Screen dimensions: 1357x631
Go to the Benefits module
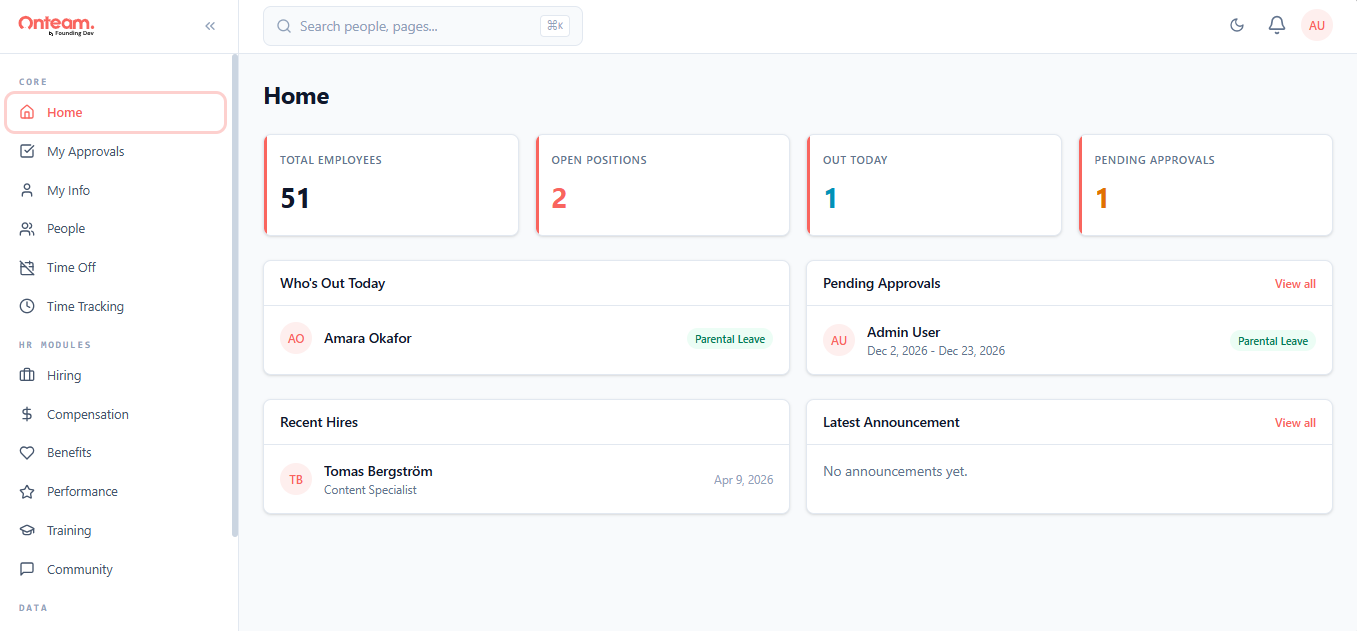pyautogui.click(x=116, y=453)
